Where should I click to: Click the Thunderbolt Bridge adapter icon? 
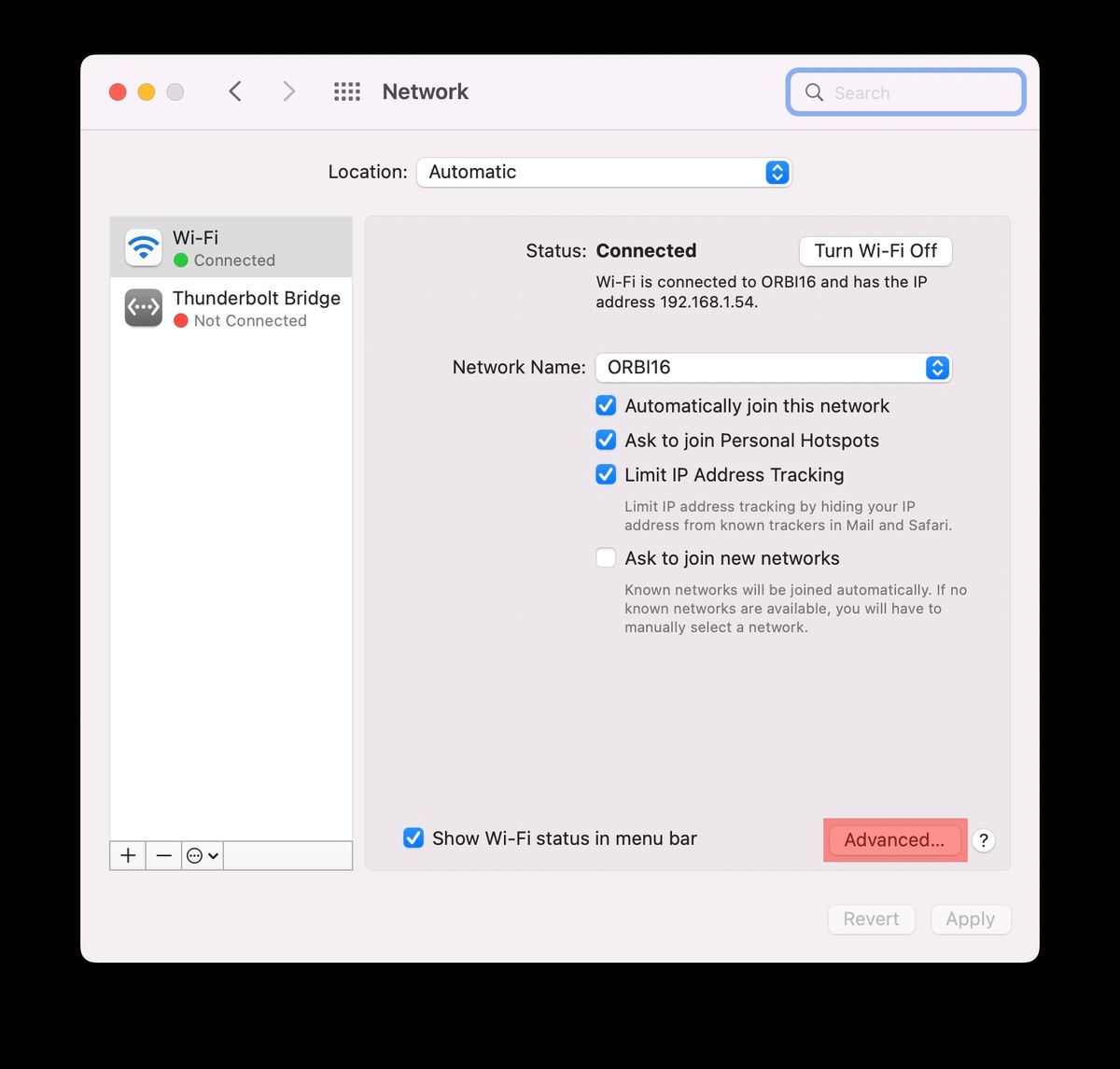pyautogui.click(x=143, y=307)
